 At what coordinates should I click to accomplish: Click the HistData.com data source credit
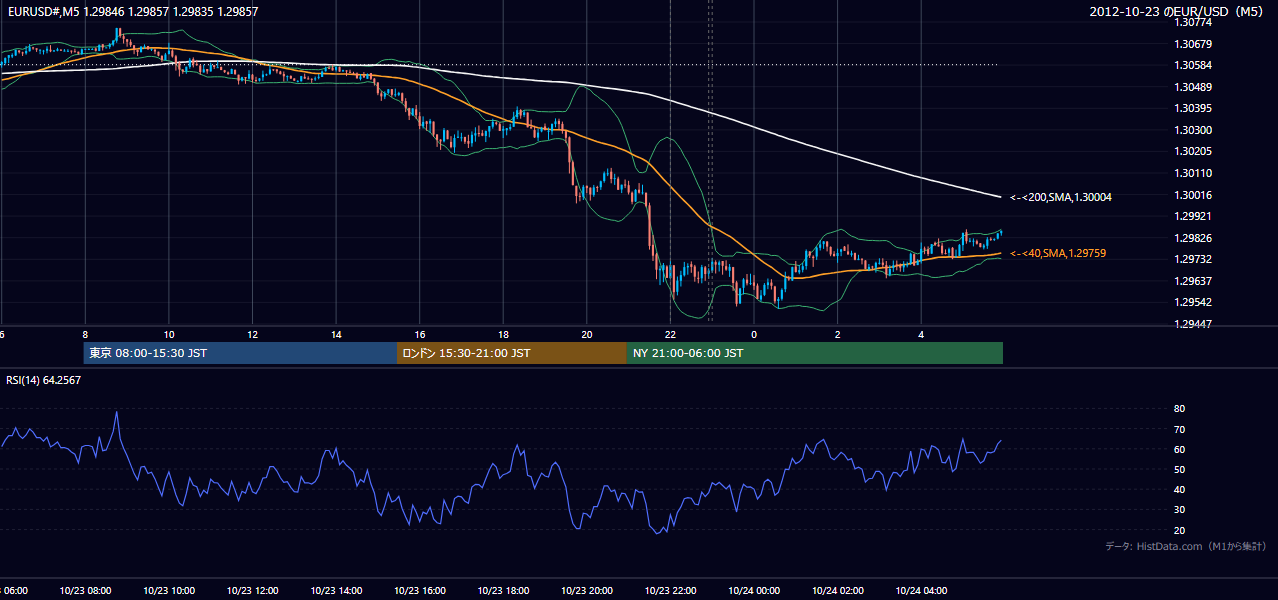[x=1185, y=546]
